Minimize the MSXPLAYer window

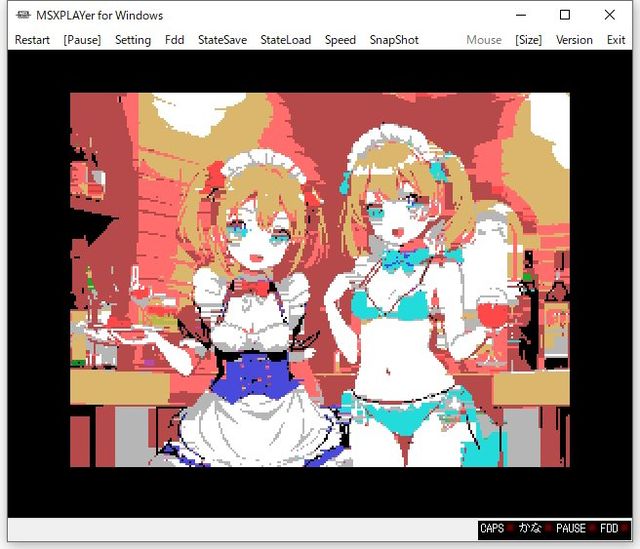[521, 15]
